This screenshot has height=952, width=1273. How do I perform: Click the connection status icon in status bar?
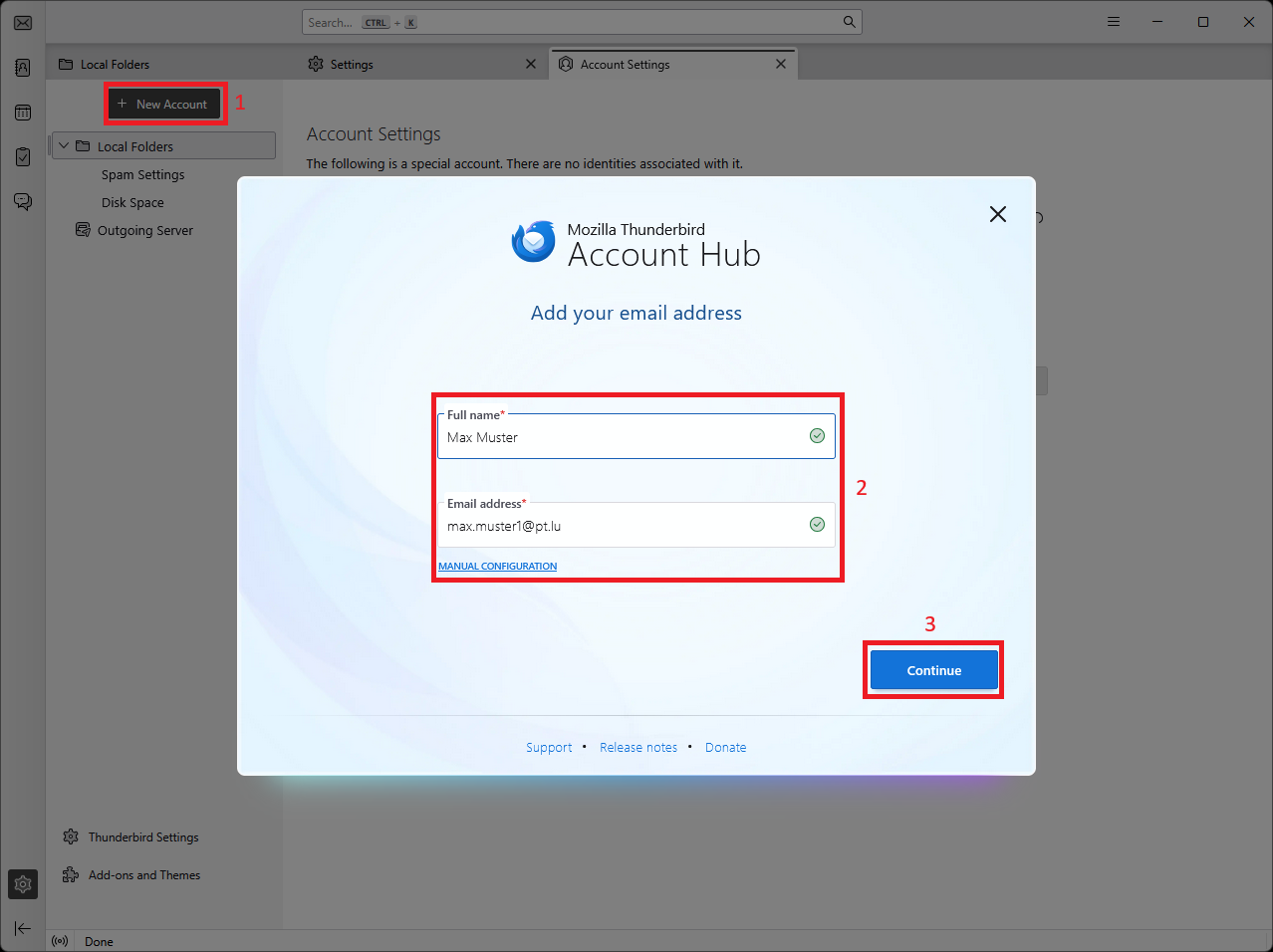pyautogui.click(x=60, y=941)
